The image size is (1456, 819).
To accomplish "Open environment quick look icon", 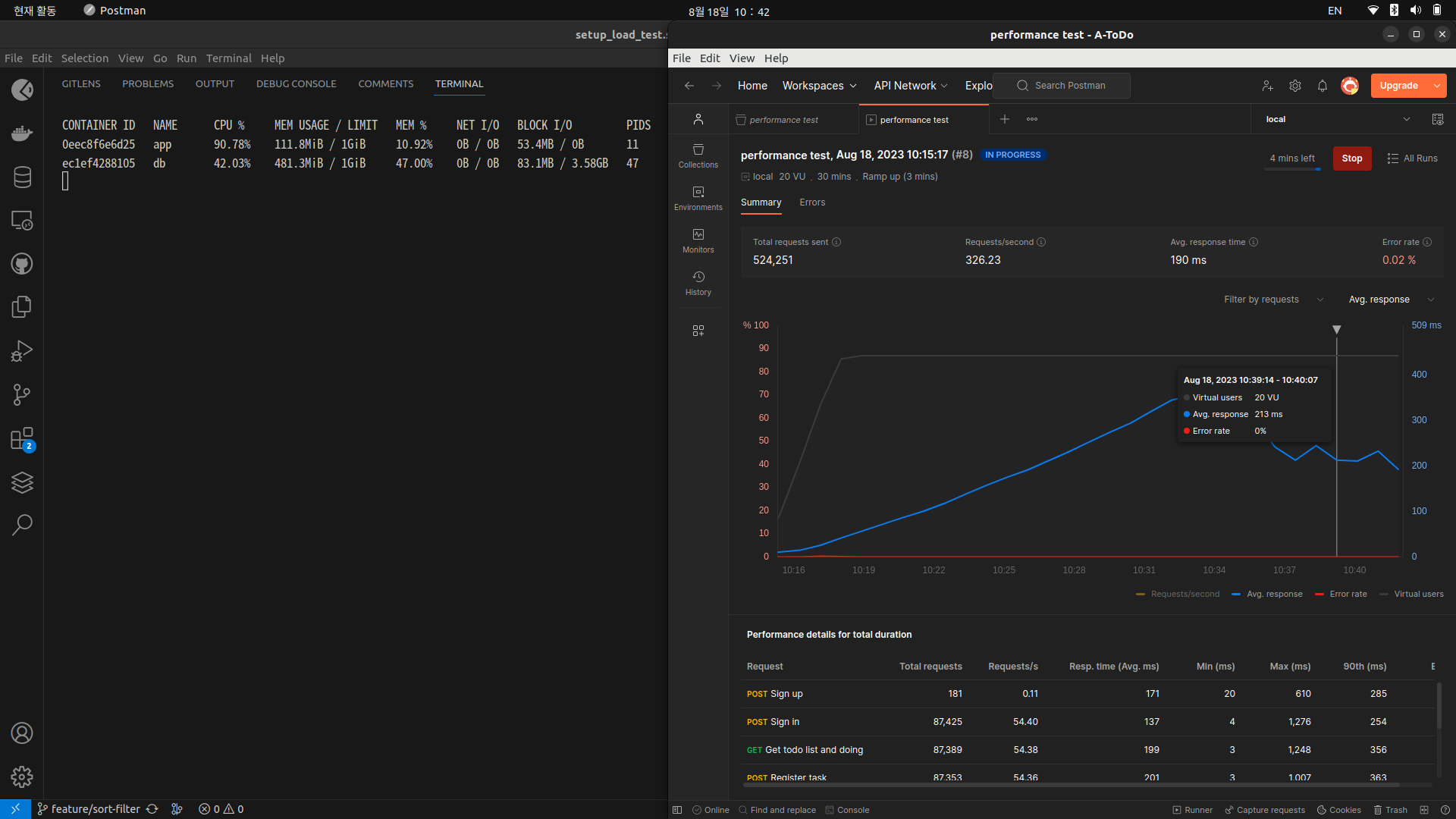I will (x=1438, y=119).
